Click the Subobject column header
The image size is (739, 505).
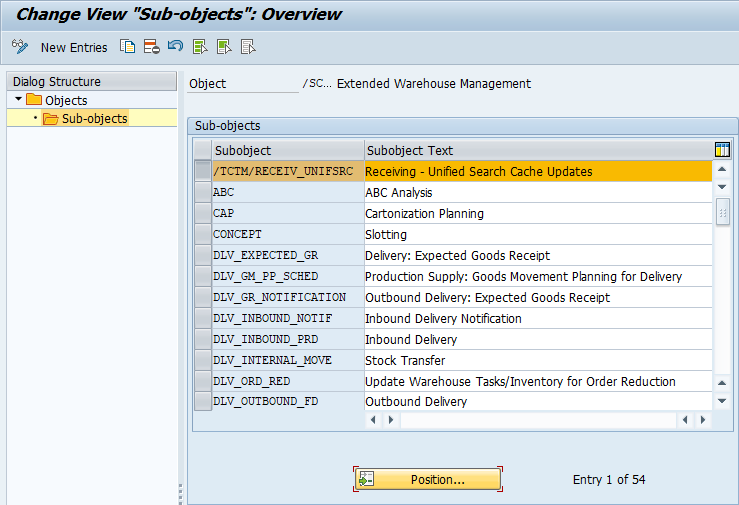pyautogui.click(x=288, y=151)
